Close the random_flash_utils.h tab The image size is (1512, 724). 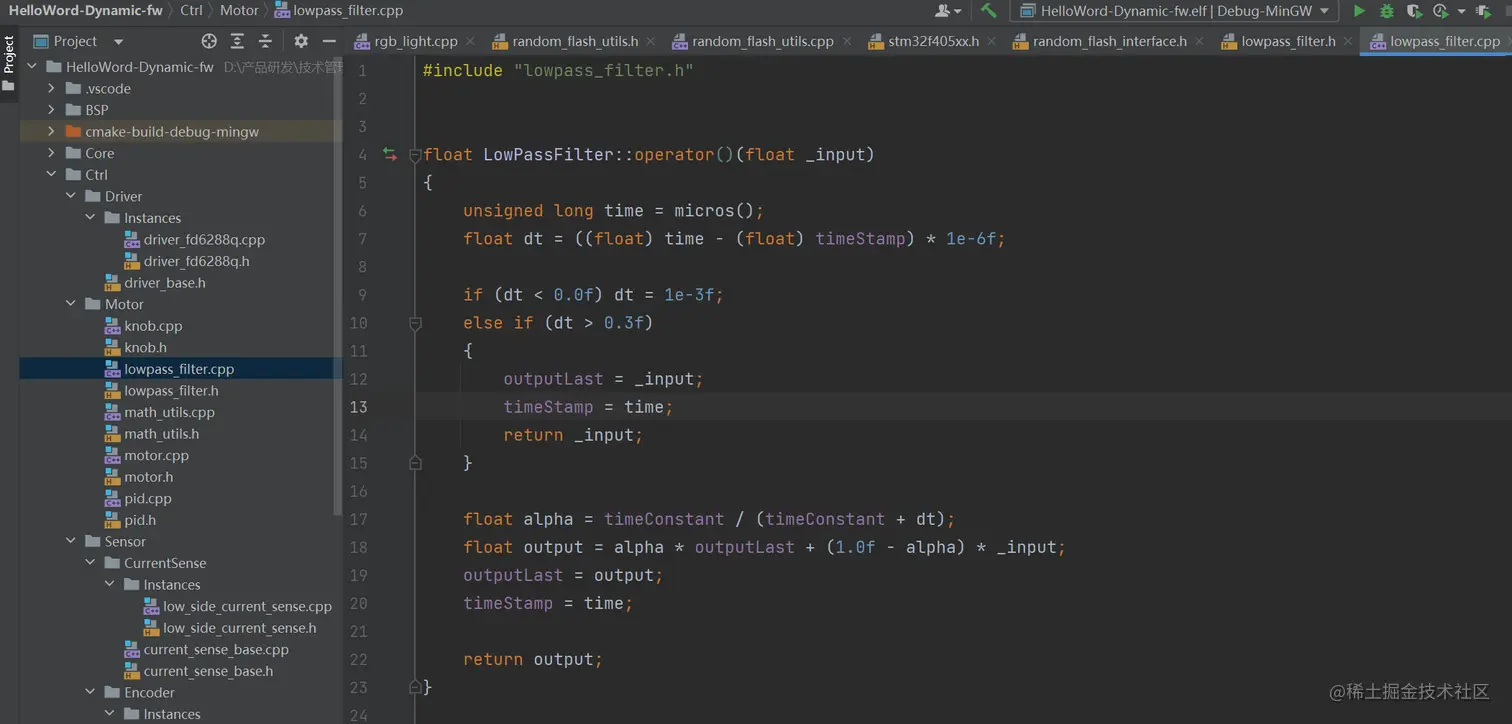point(650,42)
